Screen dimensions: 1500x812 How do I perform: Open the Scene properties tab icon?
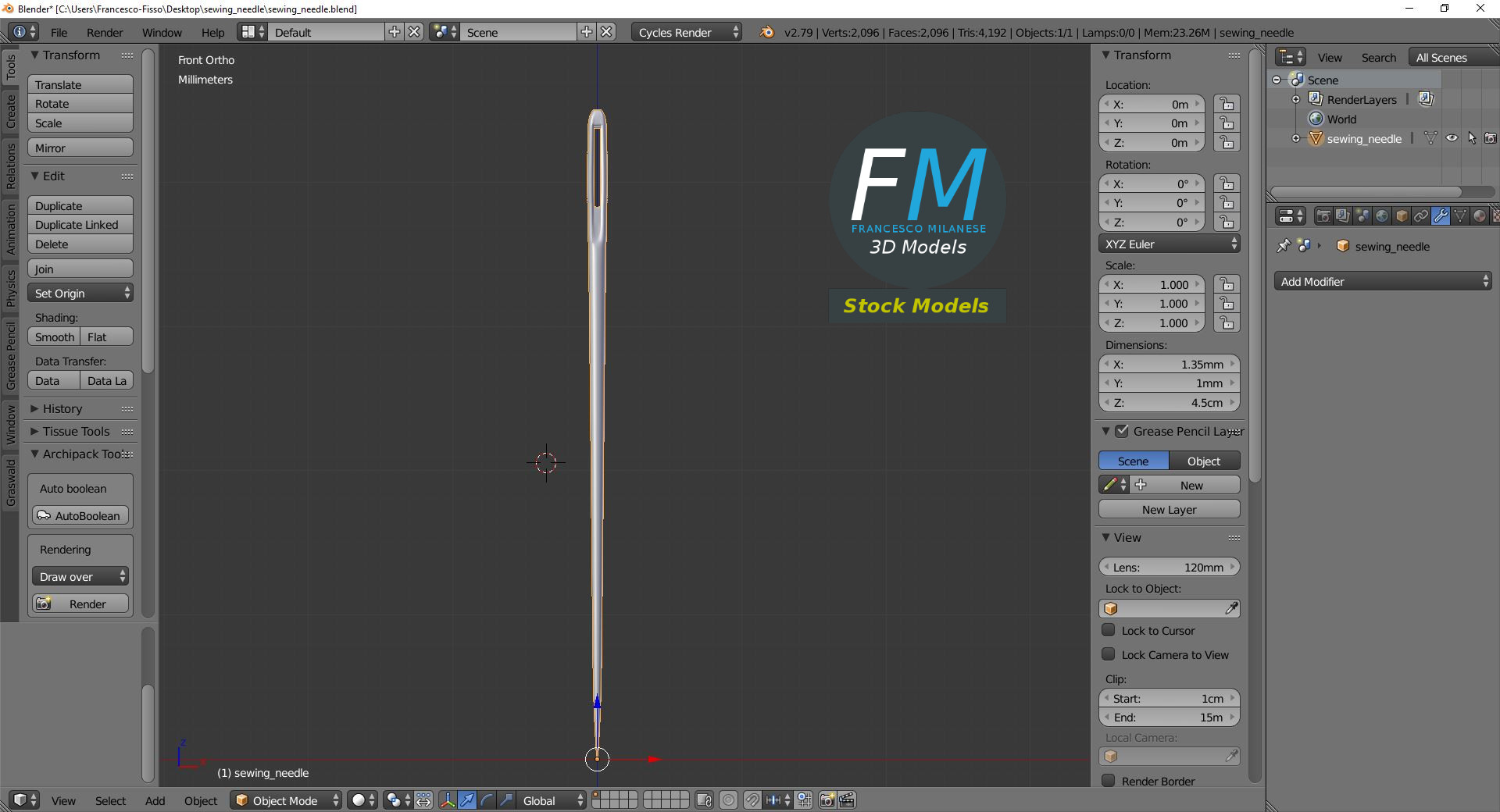[x=1362, y=216]
